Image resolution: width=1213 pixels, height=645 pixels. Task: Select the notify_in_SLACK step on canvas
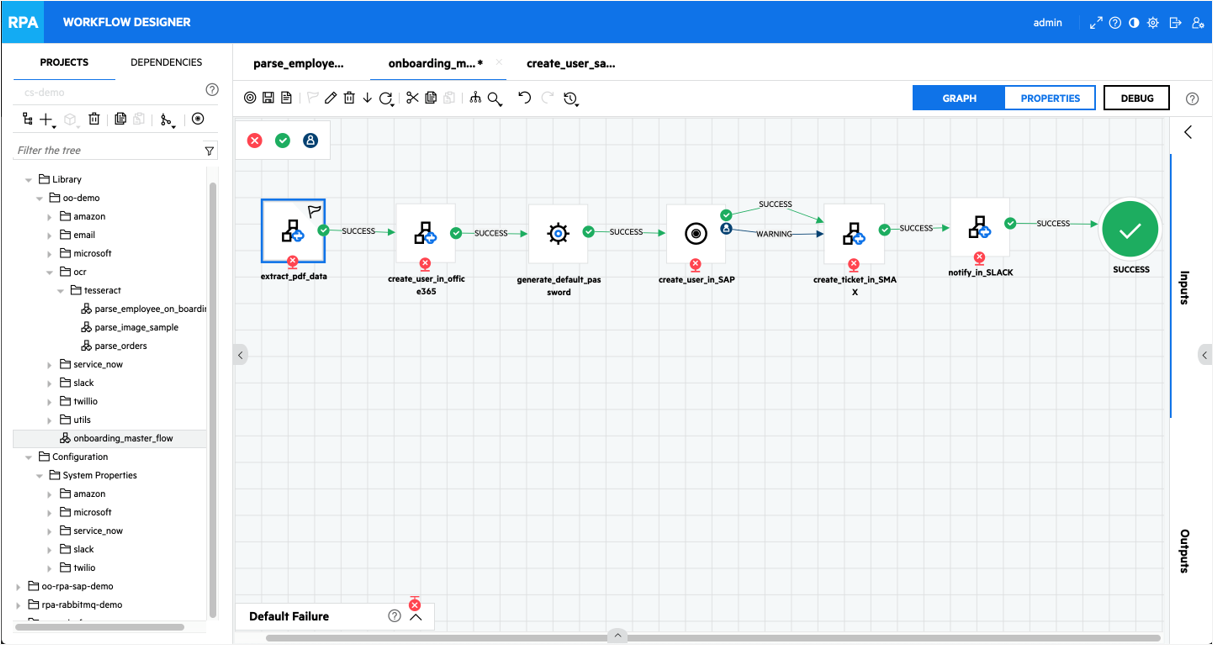click(x=979, y=228)
